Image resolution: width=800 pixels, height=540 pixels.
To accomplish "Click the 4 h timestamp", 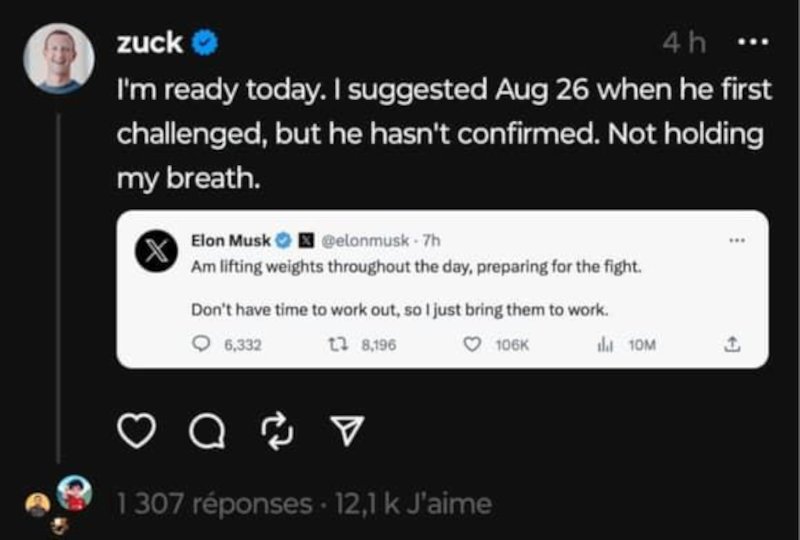I will [x=684, y=42].
